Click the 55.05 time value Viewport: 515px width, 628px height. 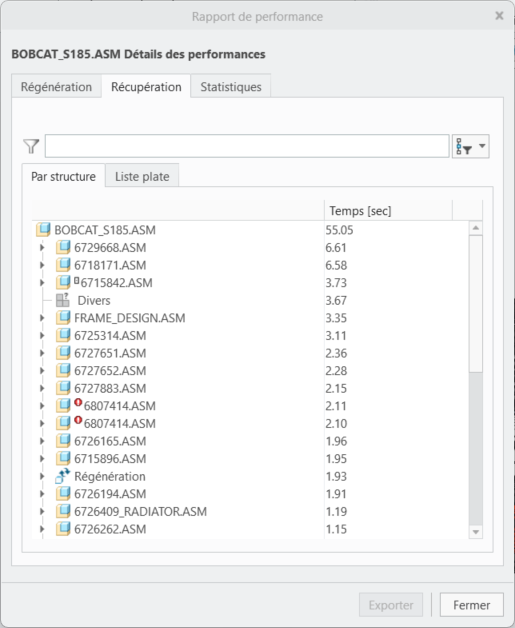[339, 230]
